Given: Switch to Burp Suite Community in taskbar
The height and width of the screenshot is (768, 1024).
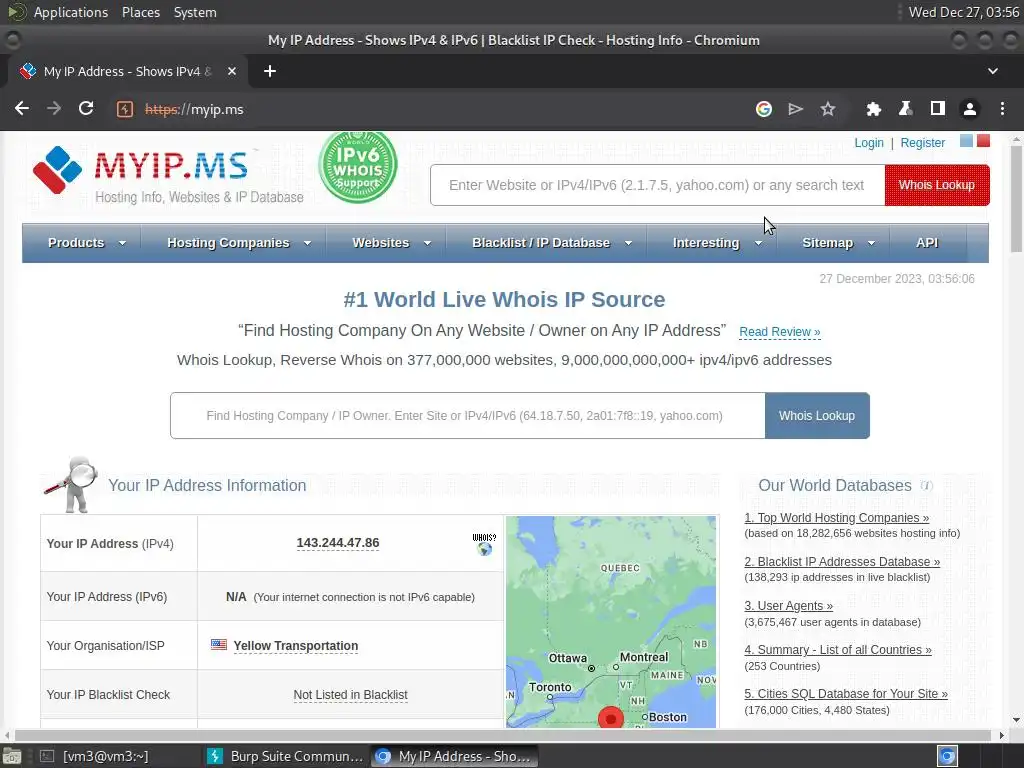Looking at the screenshot, I should [285, 756].
